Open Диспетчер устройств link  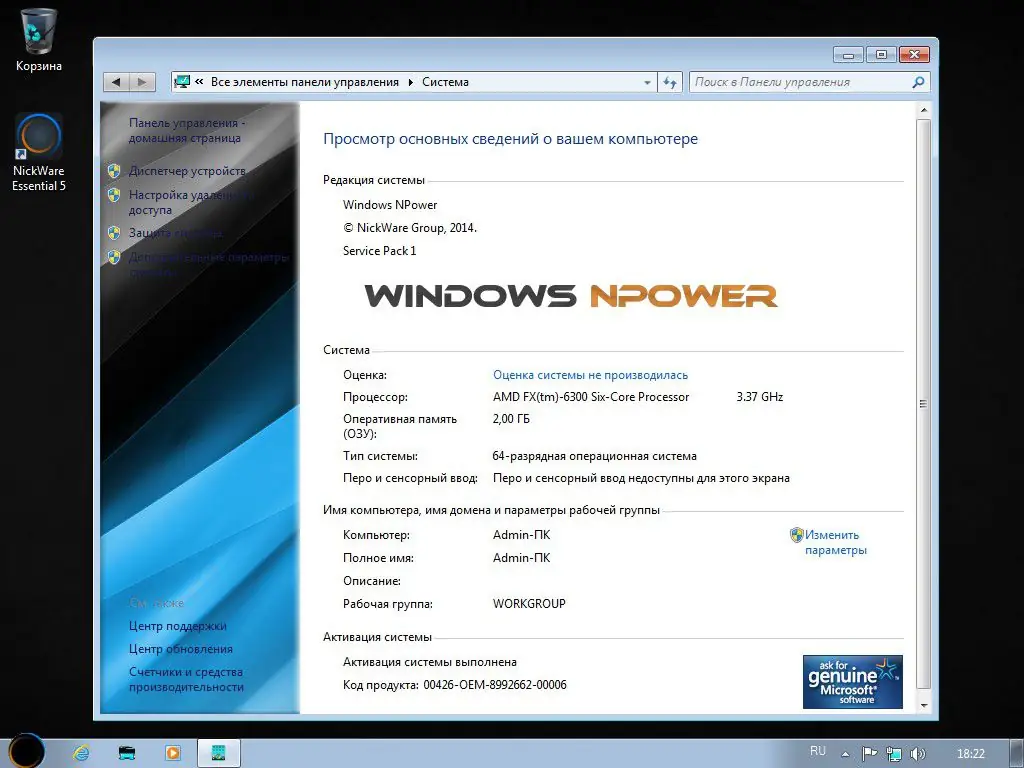point(187,171)
